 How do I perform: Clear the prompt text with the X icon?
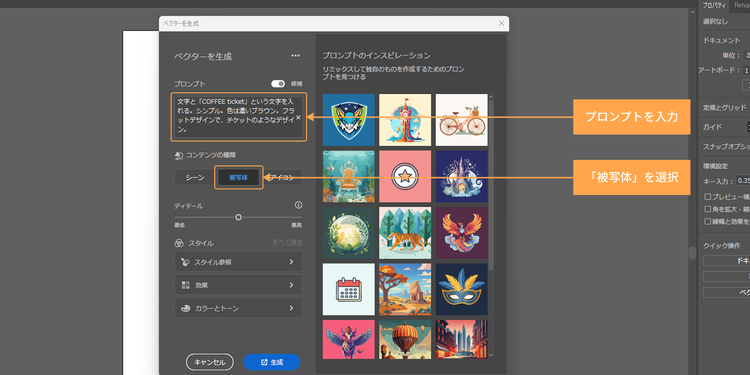coord(298,117)
